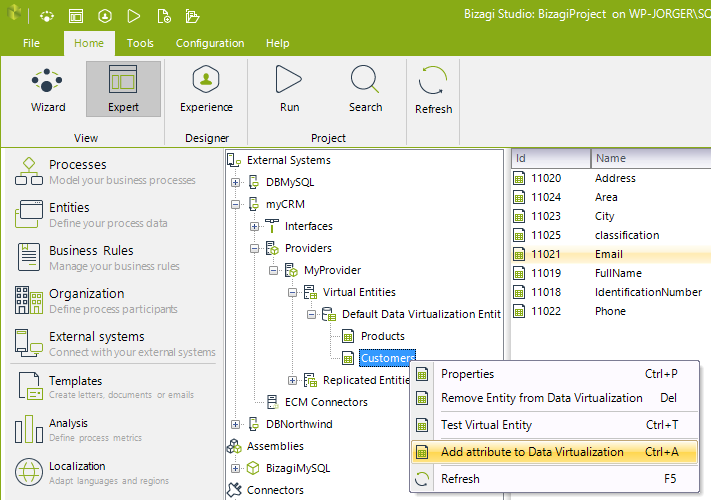Click the quick-access Run icon in the title bar
This screenshot has width=711, height=500.
pos(134,17)
